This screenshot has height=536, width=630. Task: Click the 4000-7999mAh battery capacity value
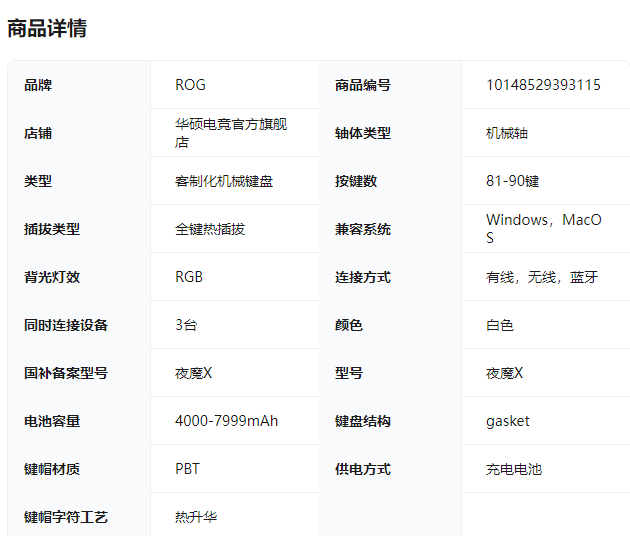226,421
